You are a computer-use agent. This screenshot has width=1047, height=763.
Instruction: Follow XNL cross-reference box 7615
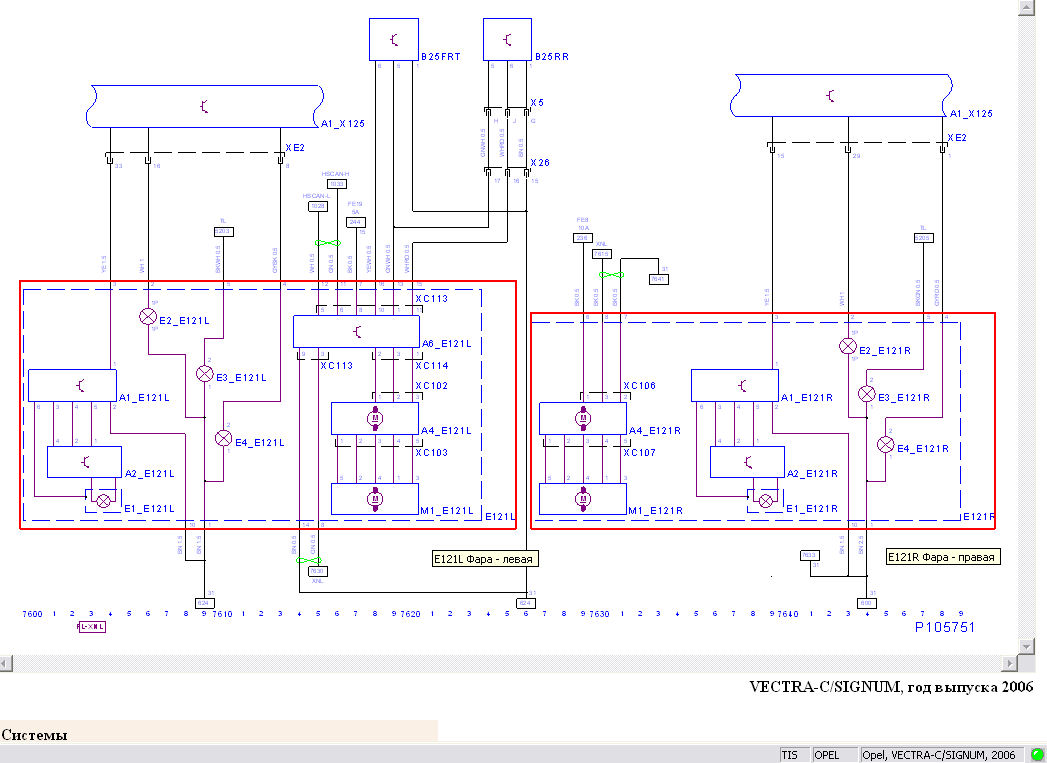(x=601, y=254)
